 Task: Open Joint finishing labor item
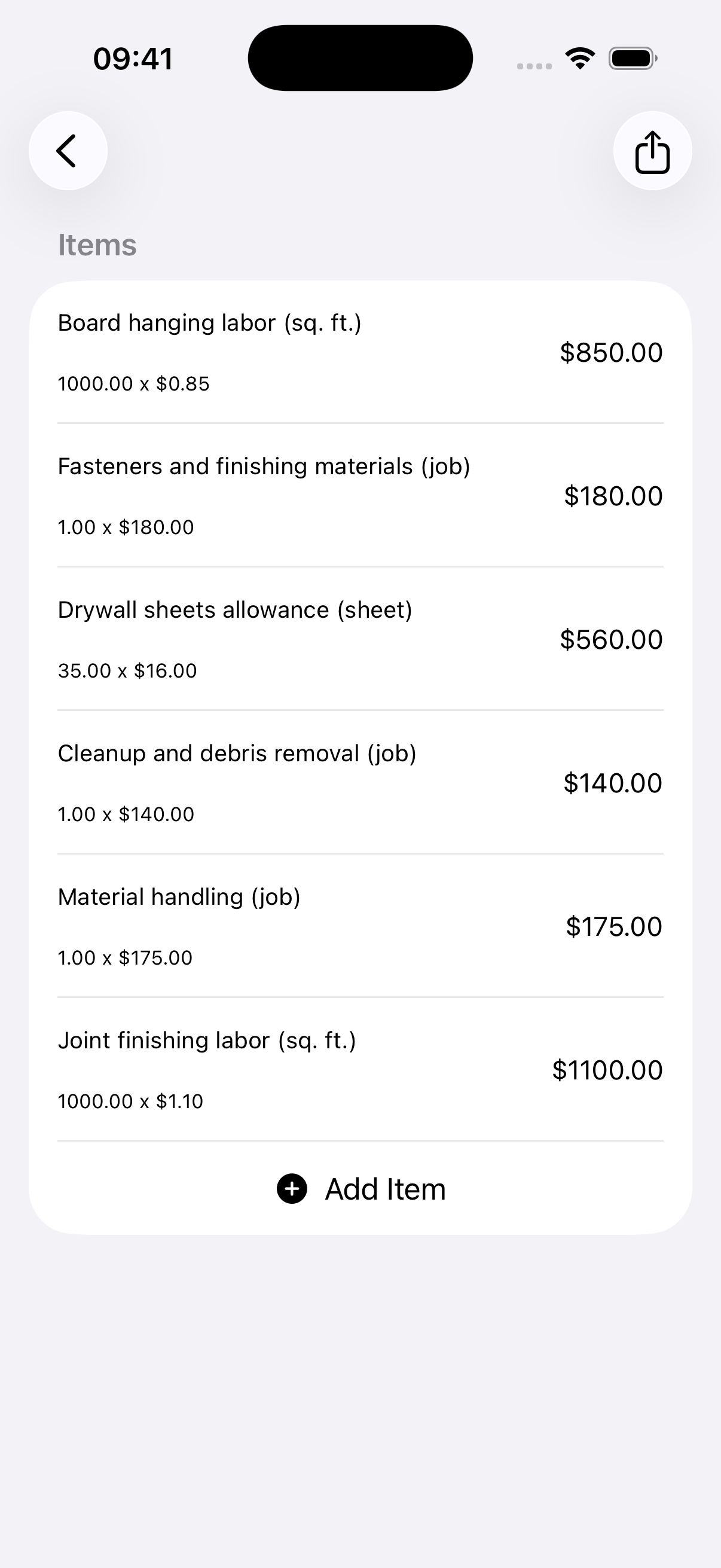360,1070
